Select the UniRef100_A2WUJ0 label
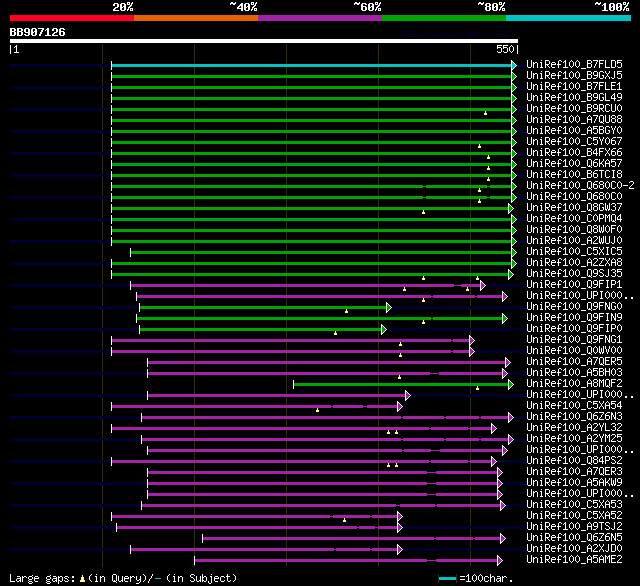The width and height of the screenshot is (640, 586). pyautogui.click(x=574, y=240)
